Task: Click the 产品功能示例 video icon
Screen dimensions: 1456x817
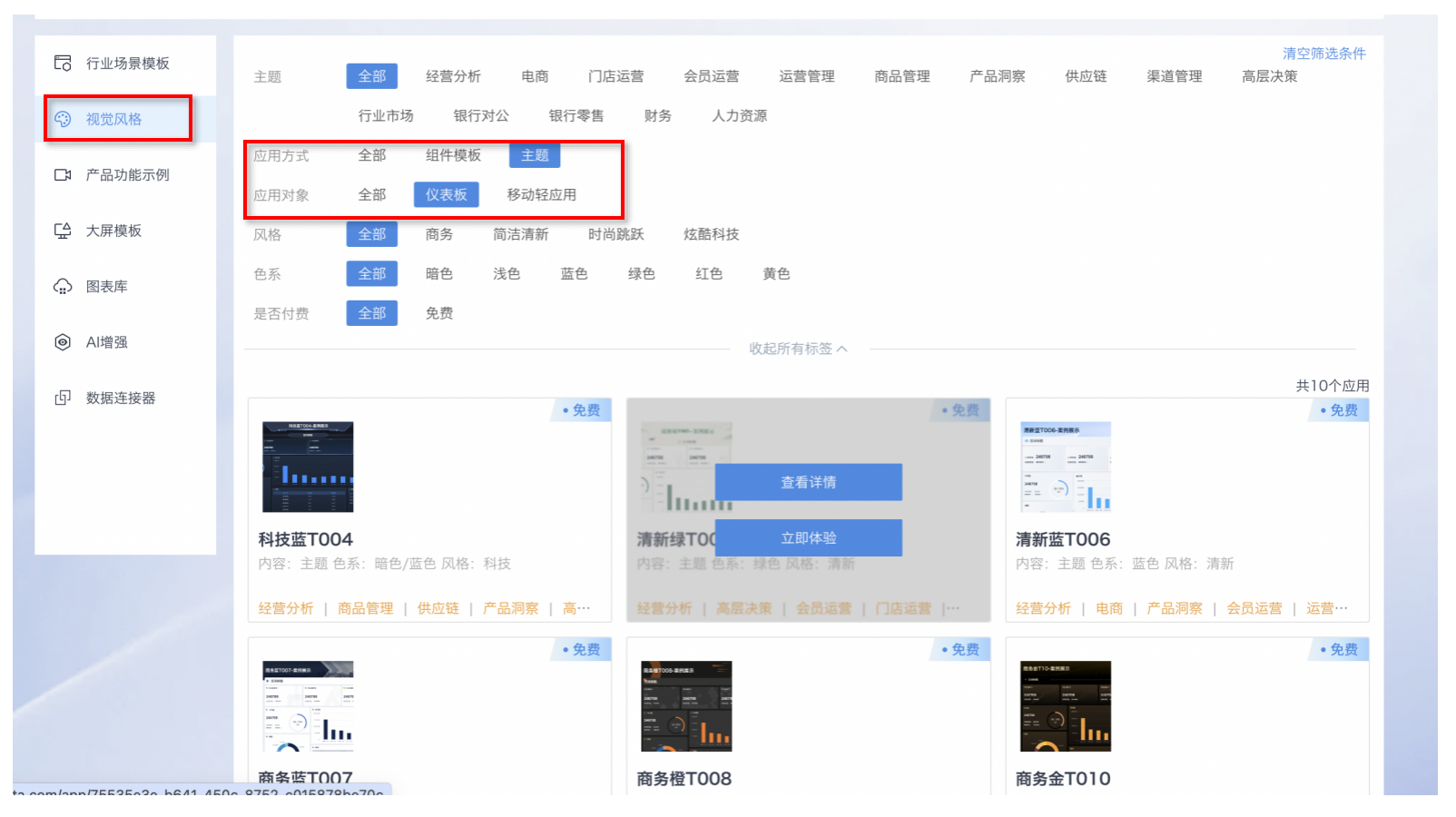Action: pyautogui.click(x=63, y=175)
